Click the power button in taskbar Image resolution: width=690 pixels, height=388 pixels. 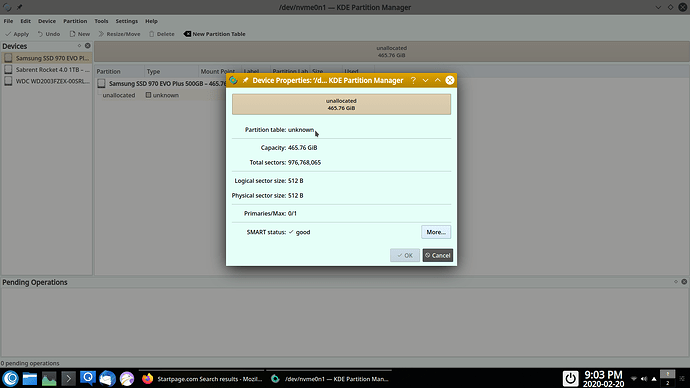pyautogui.click(x=570, y=378)
